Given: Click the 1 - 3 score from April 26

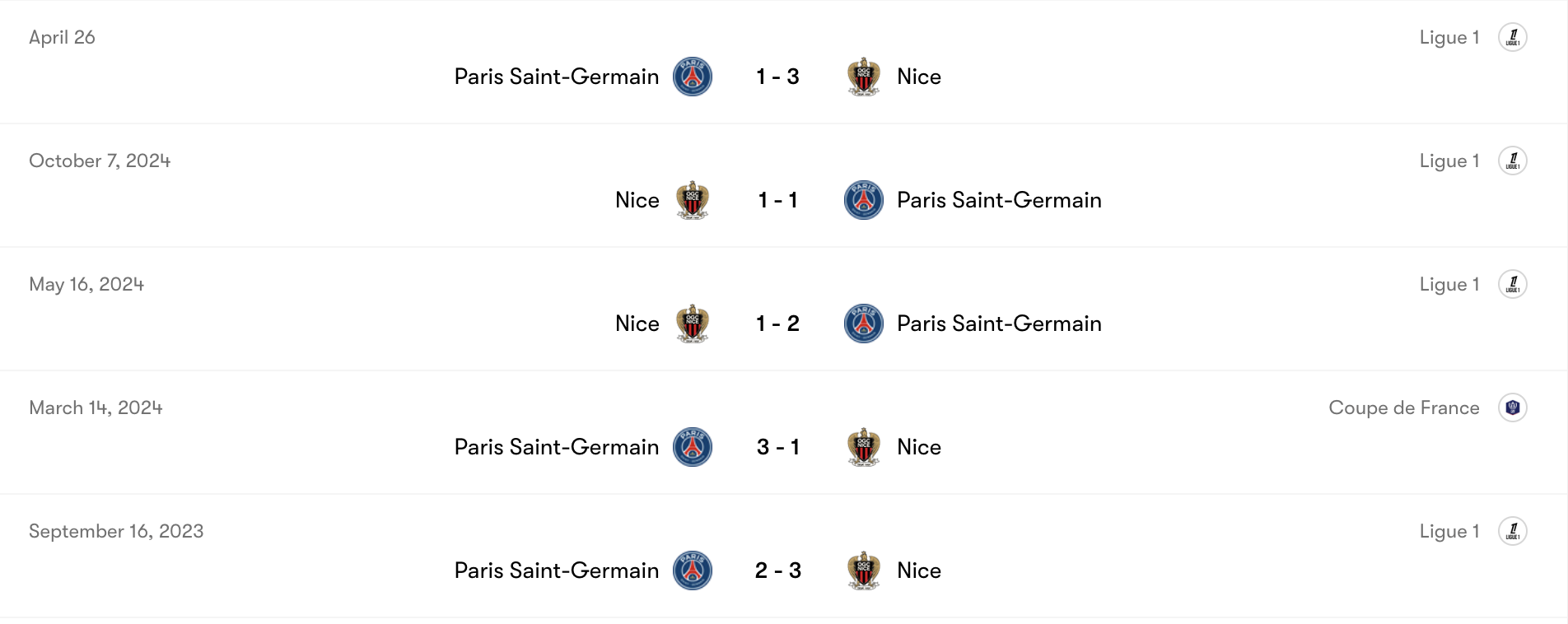Looking at the screenshot, I should (777, 76).
